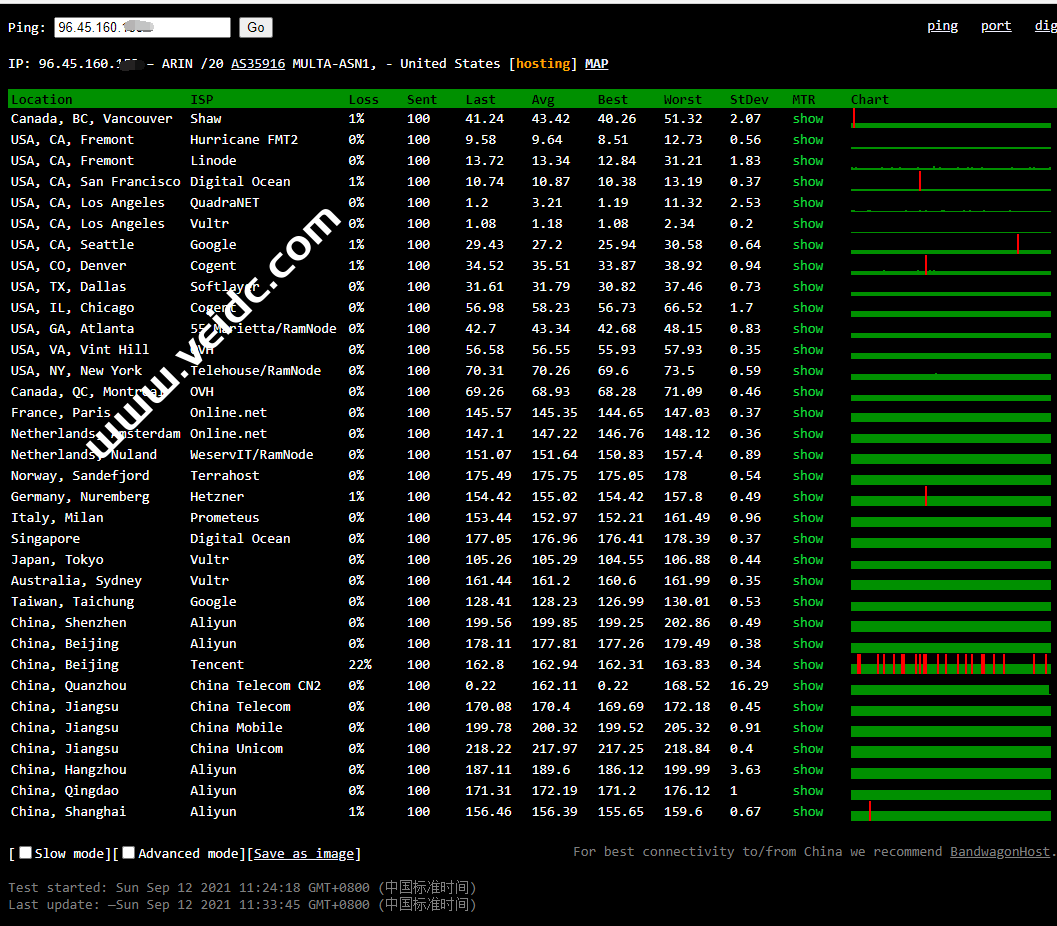Show MTR for Los Angeles QuadraNET
The image size is (1057, 926).
tap(808, 203)
